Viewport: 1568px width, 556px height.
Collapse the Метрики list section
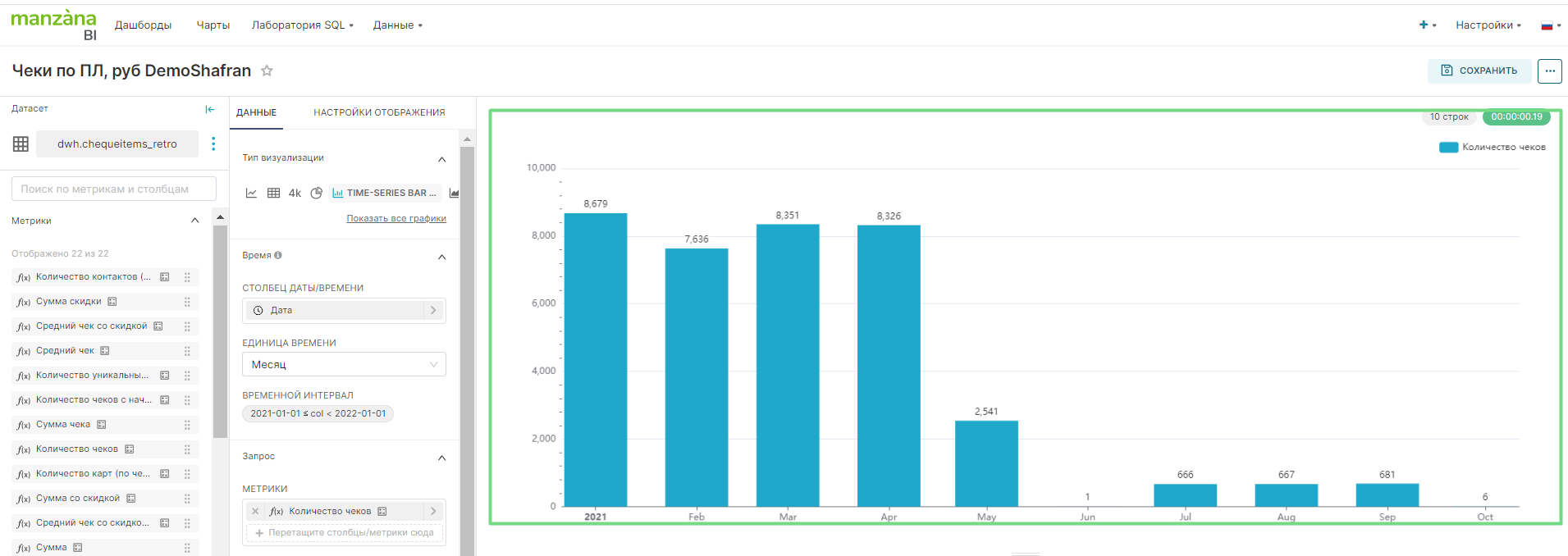coord(194,221)
